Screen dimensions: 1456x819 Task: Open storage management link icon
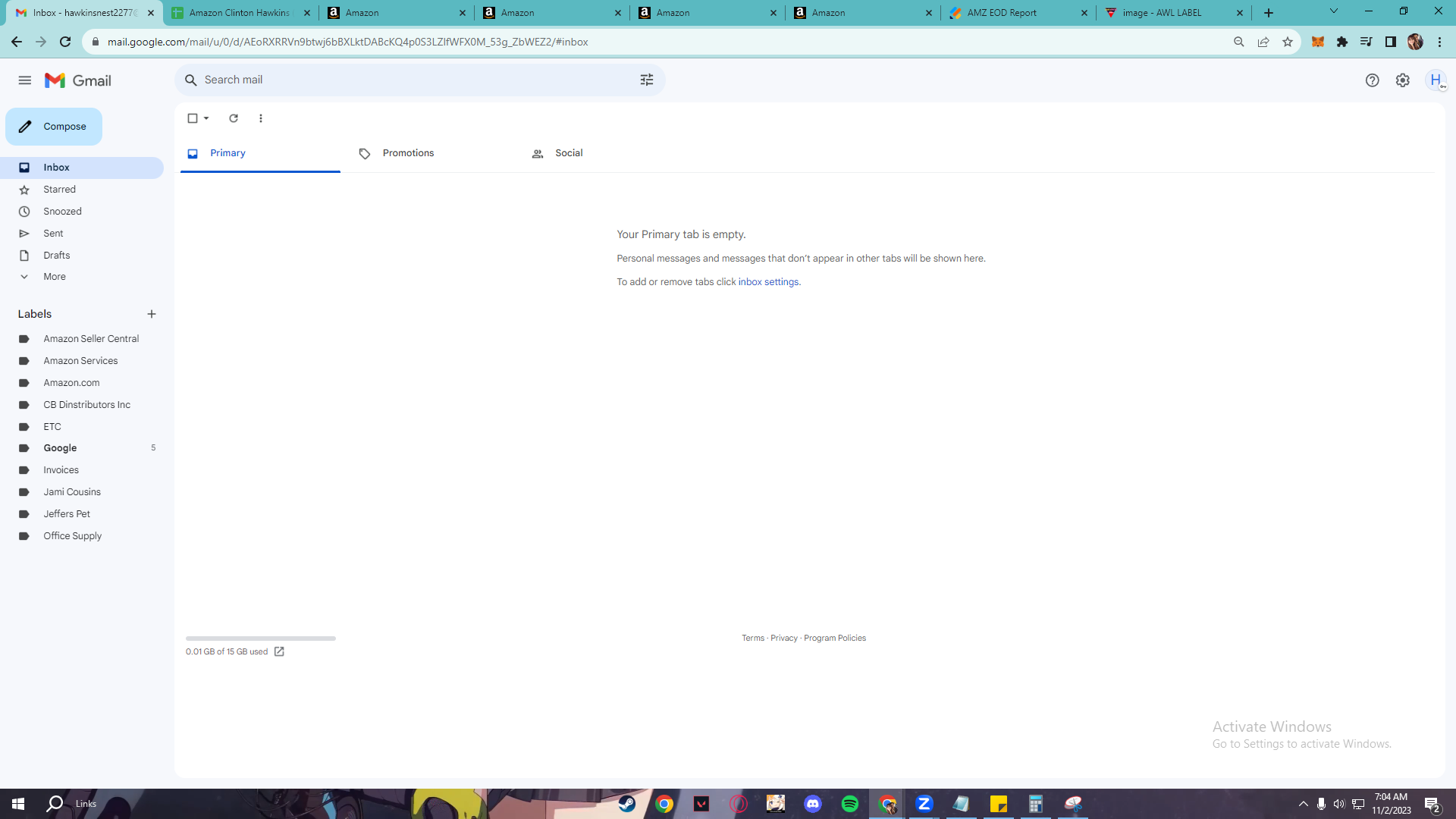[279, 651]
